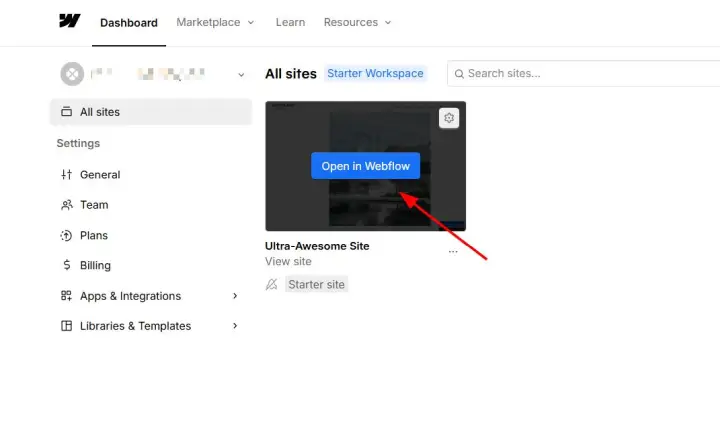Open the Resources dropdown menu
The height and width of the screenshot is (426, 720).
coord(357,22)
